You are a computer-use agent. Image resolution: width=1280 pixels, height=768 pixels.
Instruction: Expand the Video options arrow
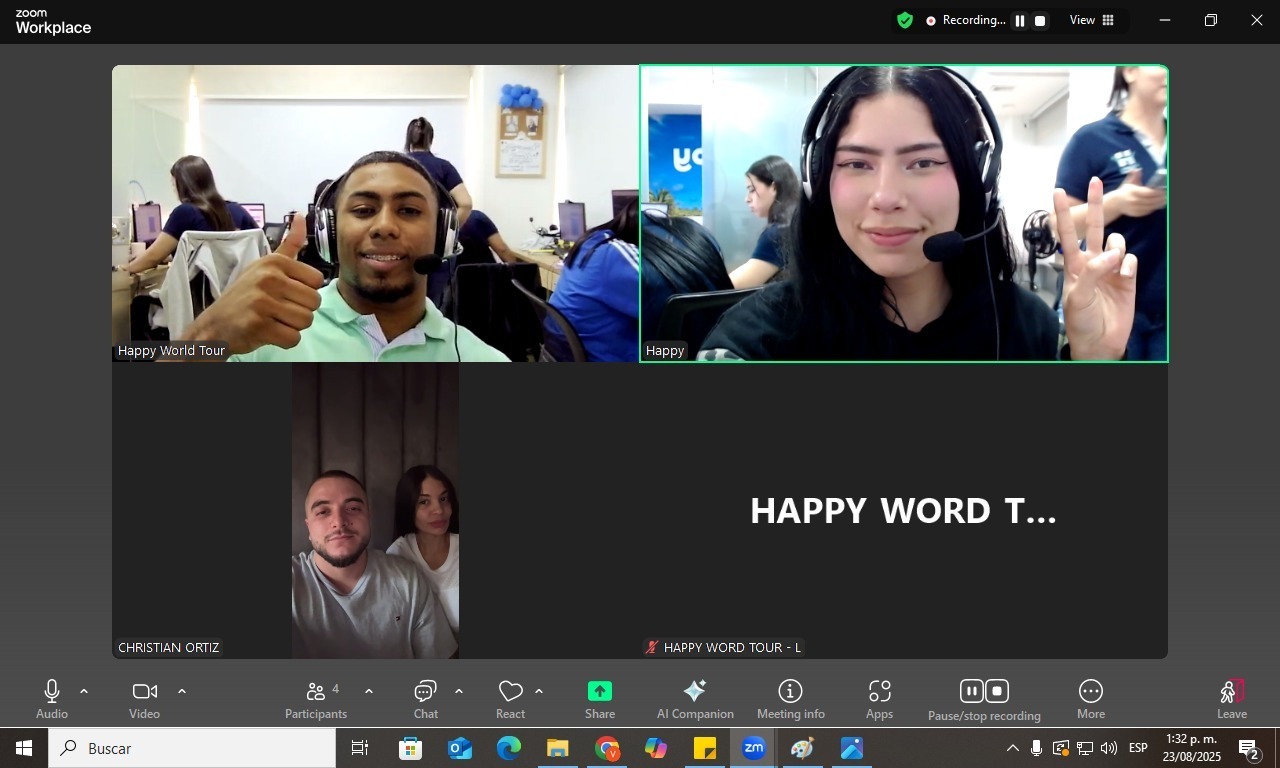point(182,691)
